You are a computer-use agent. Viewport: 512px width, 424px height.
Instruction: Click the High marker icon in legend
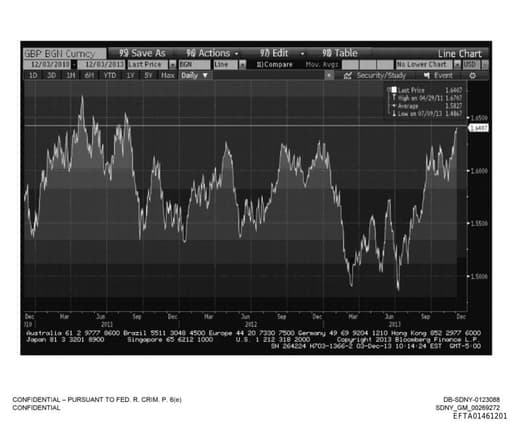point(394,98)
